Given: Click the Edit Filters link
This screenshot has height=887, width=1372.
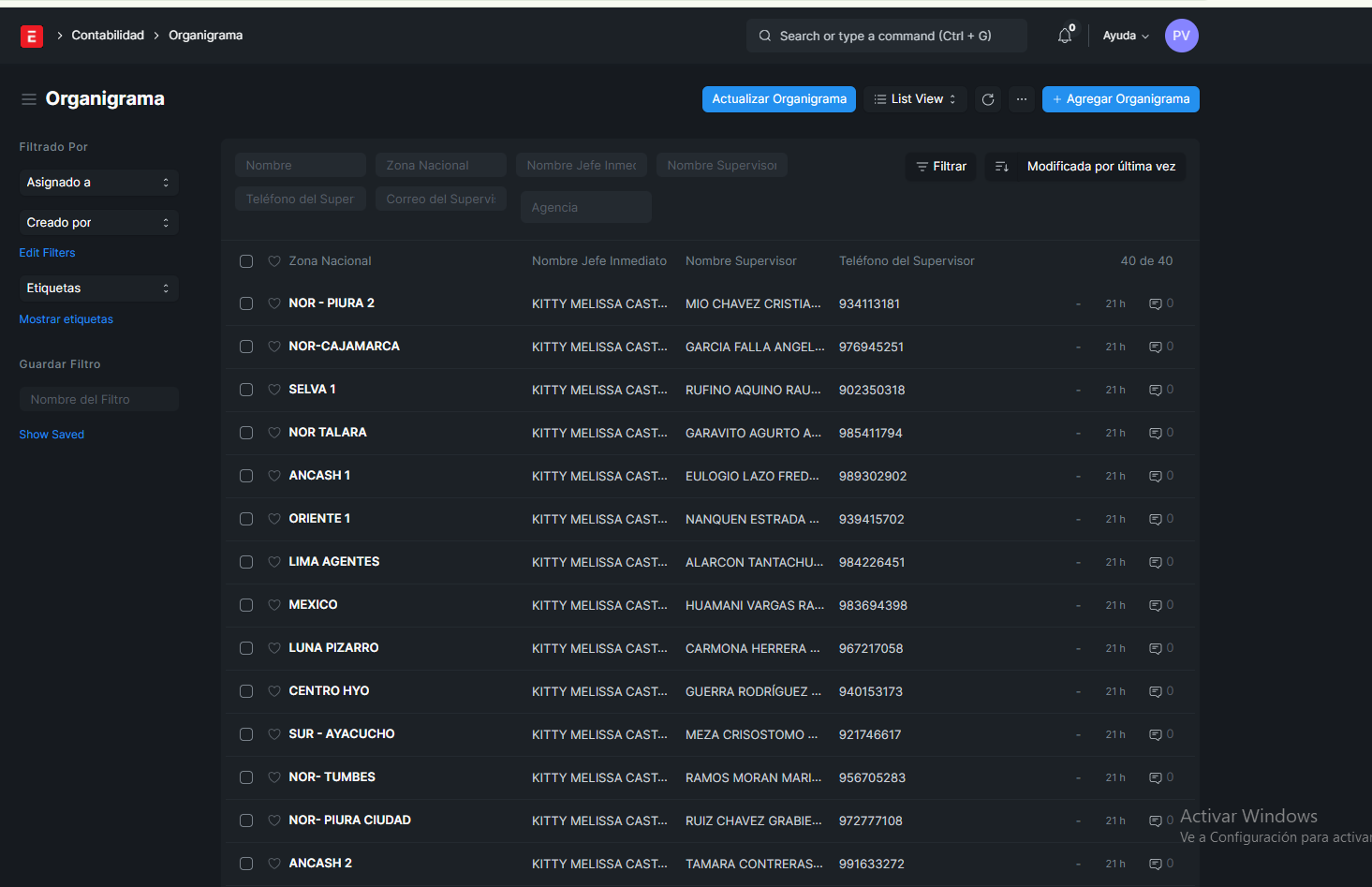Looking at the screenshot, I should click(x=47, y=253).
